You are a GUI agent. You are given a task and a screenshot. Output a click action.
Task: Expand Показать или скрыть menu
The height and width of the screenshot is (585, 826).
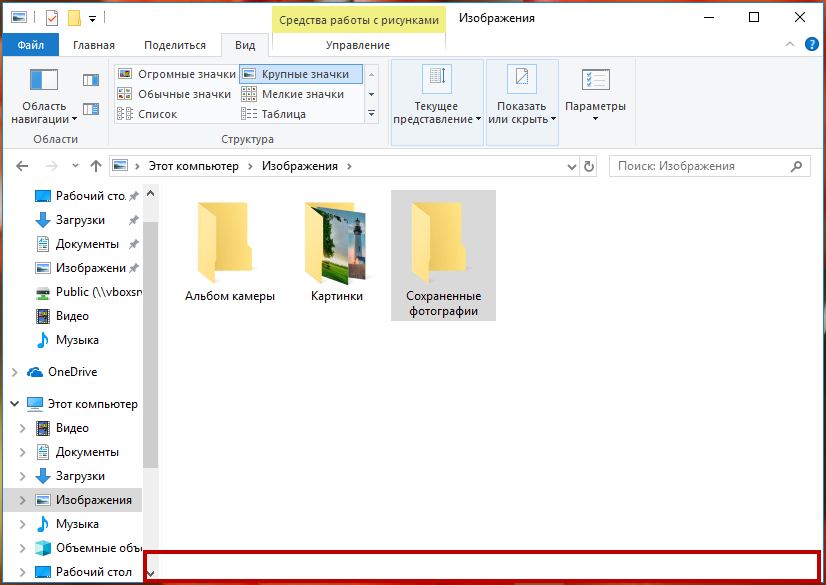pos(522,102)
